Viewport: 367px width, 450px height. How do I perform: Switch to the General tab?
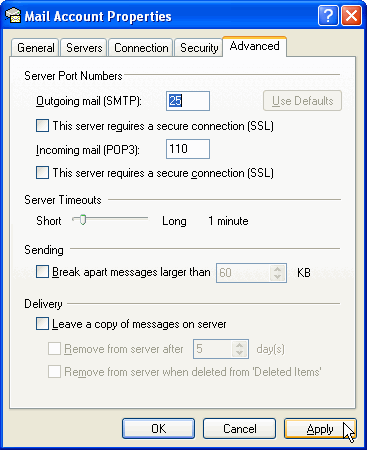click(35, 48)
